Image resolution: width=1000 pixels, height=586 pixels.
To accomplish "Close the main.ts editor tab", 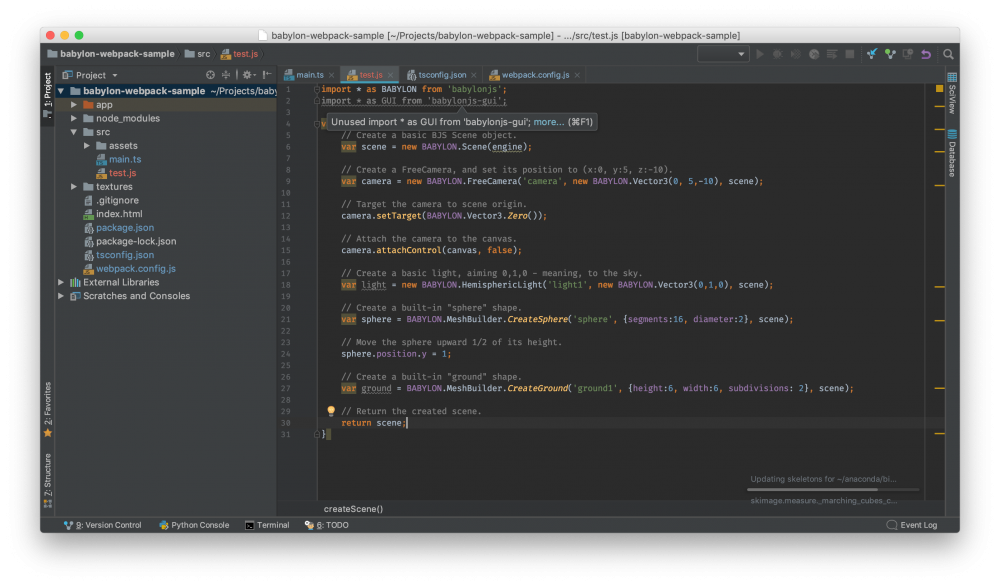I will pyautogui.click(x=332, y=75).
